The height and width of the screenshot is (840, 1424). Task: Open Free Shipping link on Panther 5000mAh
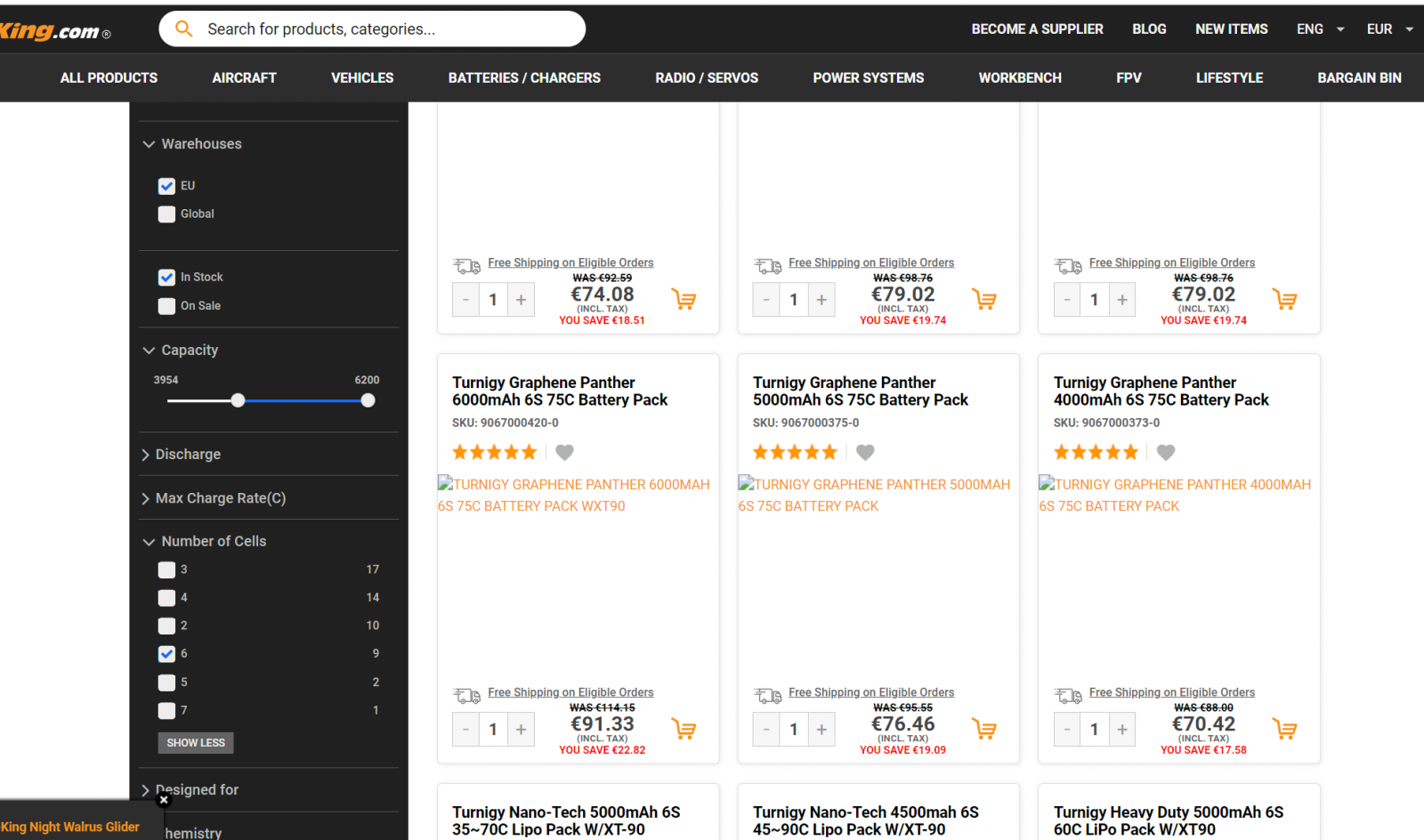pyautogui.click(x=871, y=692)
